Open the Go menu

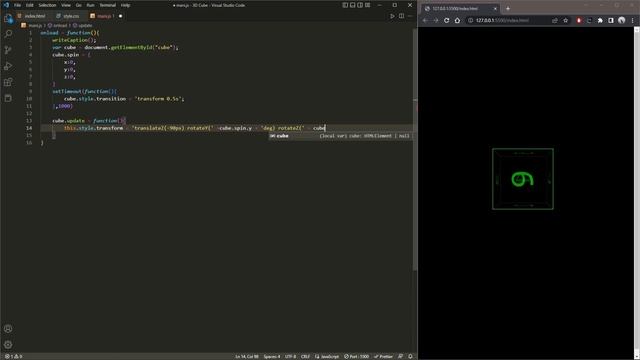point(79,5)
